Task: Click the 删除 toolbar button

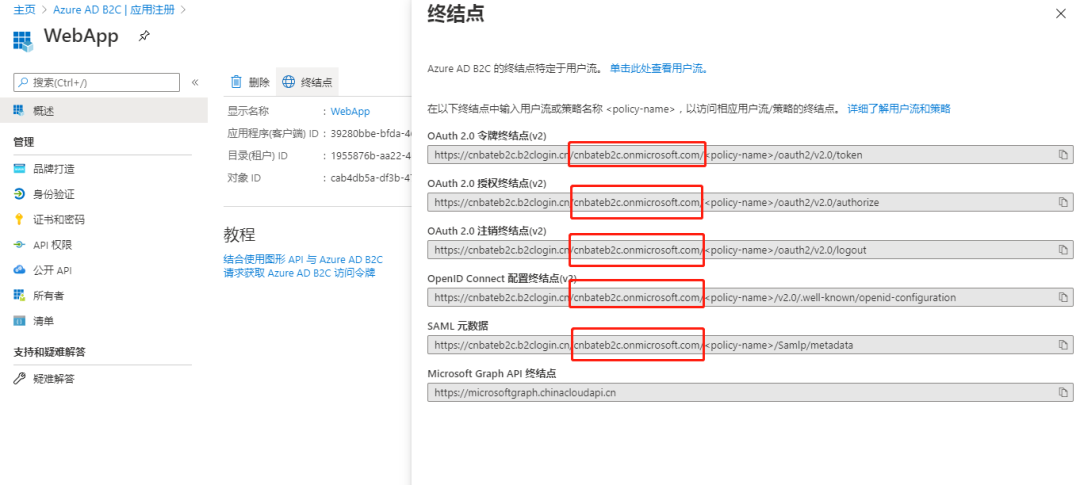Action: click(249, 82)
